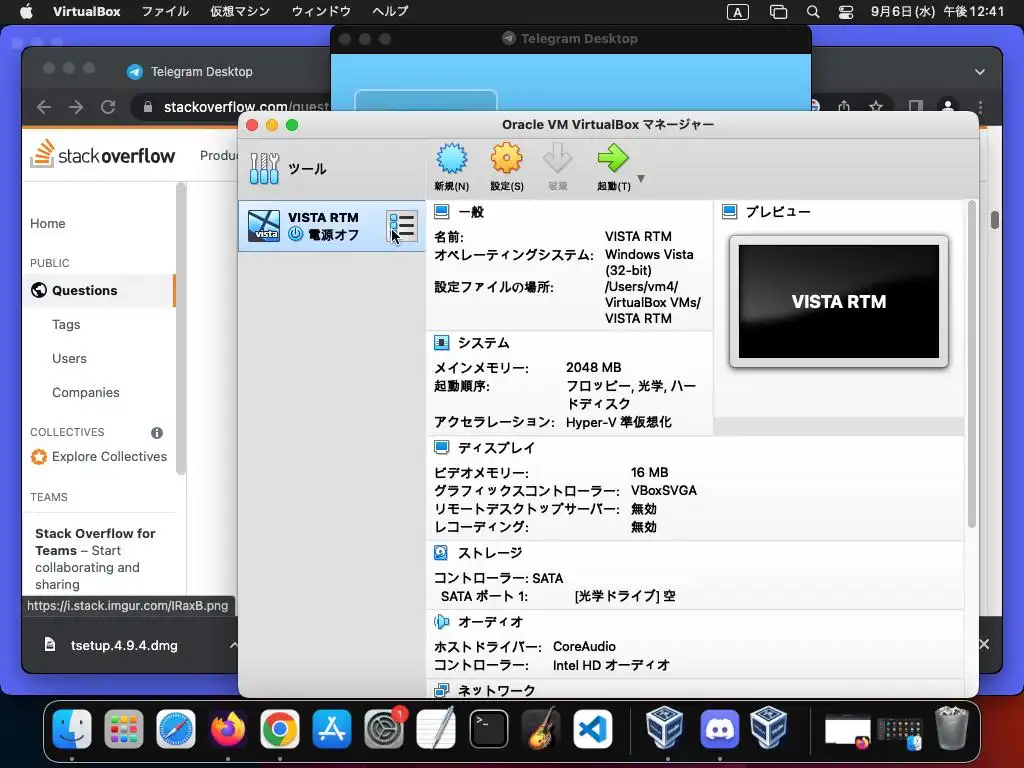Click the Chrome three-dot menu
Screen dimensions: 1024x768
pyautogui.click(x=980, y=107)
